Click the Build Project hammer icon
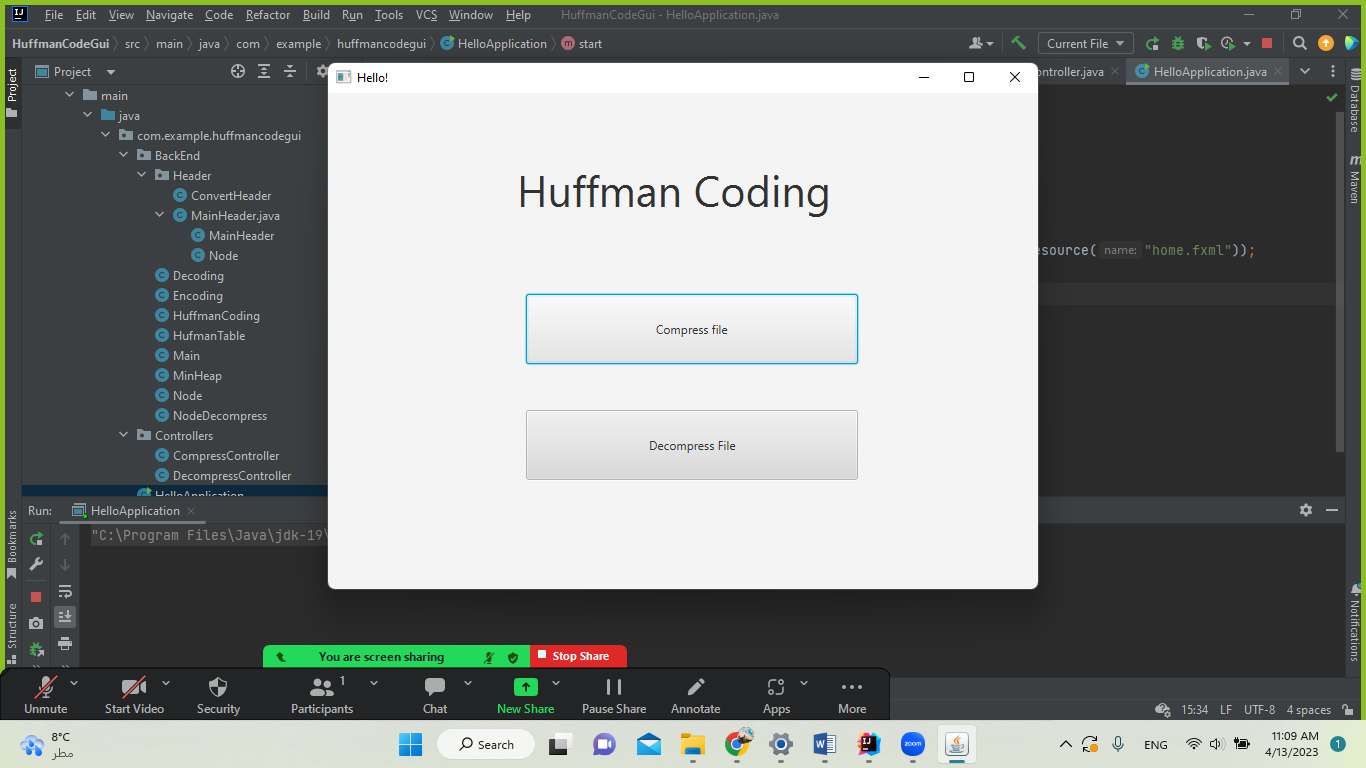This screenshot has width=1366, height=768. 1018,43
